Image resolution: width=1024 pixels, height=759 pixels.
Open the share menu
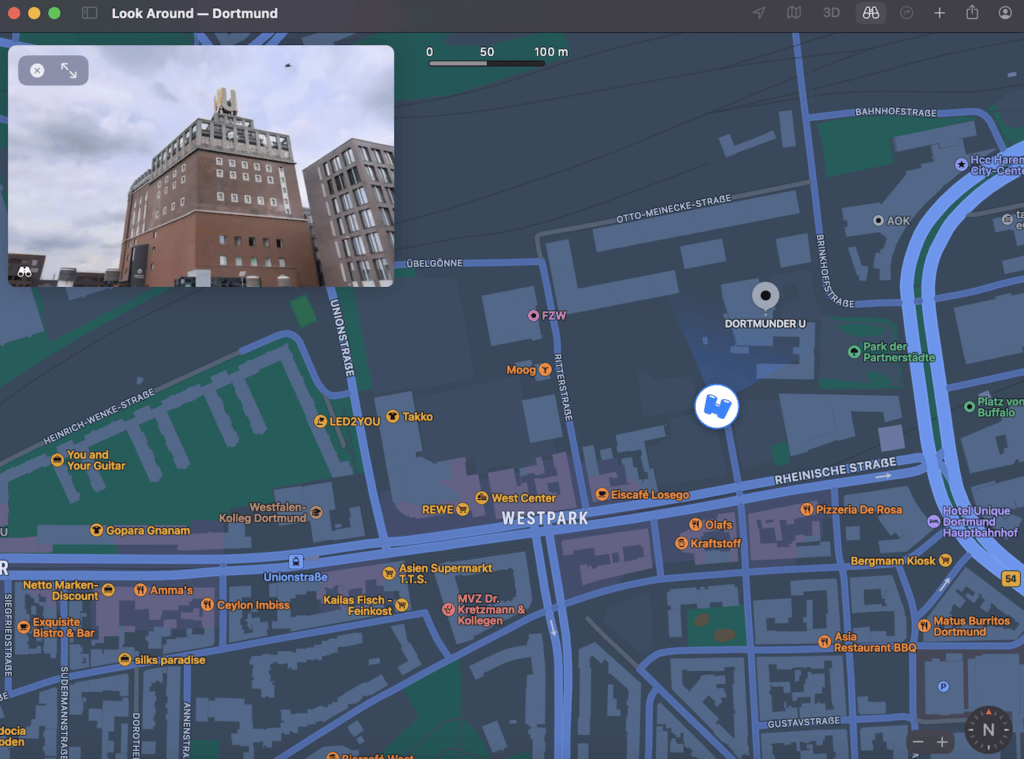point(972,13)
